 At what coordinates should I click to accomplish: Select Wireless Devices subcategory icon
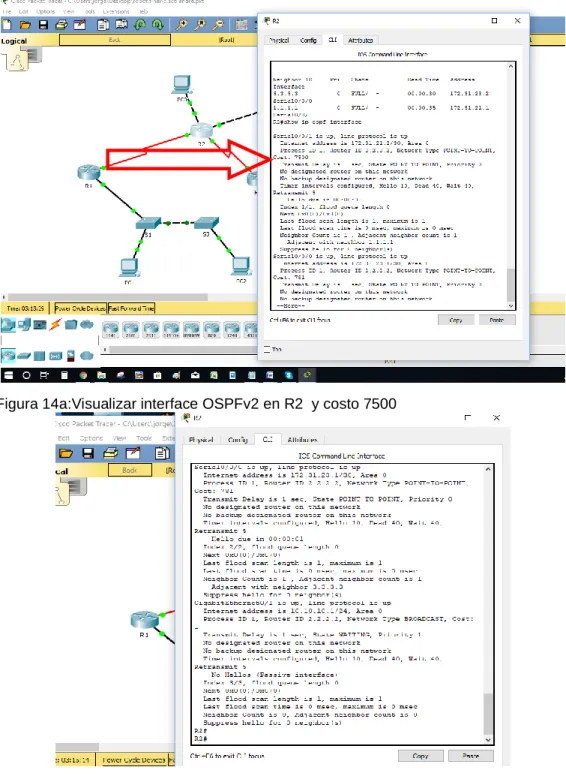click(55, 356)
